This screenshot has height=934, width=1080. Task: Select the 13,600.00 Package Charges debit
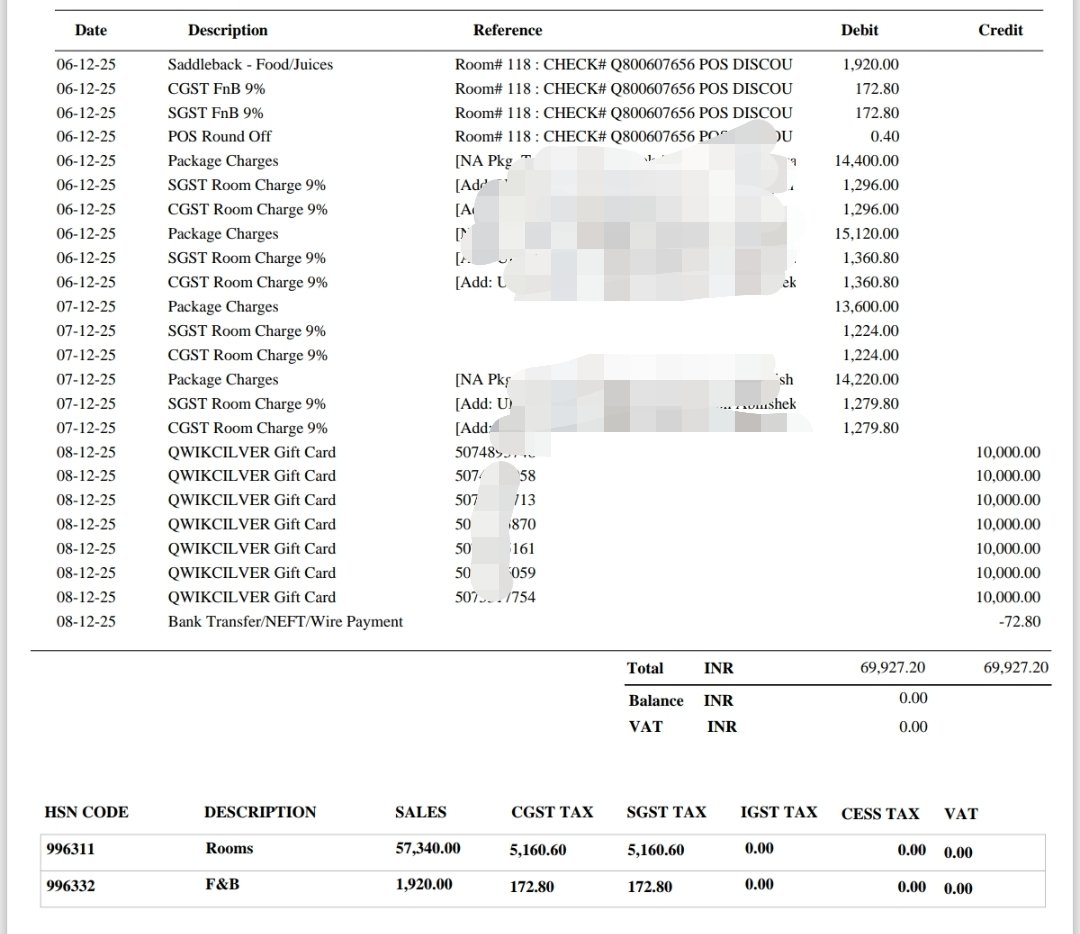point(866,307)
